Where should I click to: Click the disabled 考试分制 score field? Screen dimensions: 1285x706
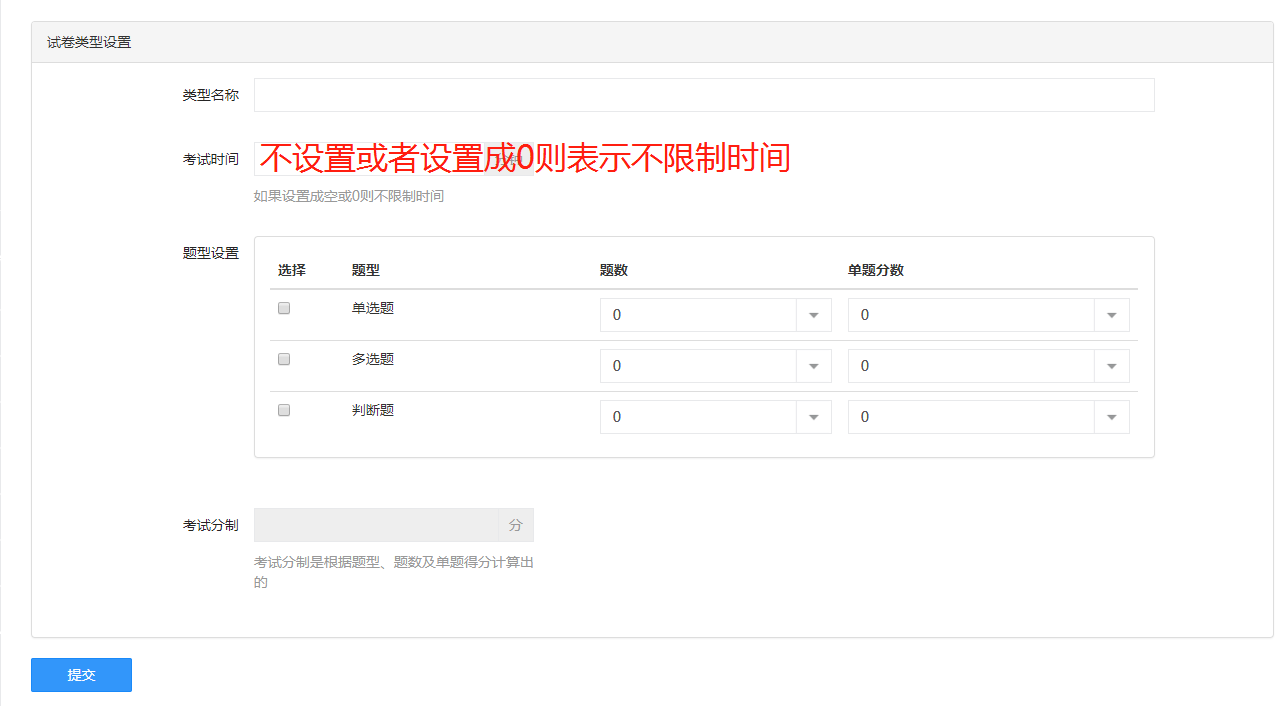click(376, 525)
